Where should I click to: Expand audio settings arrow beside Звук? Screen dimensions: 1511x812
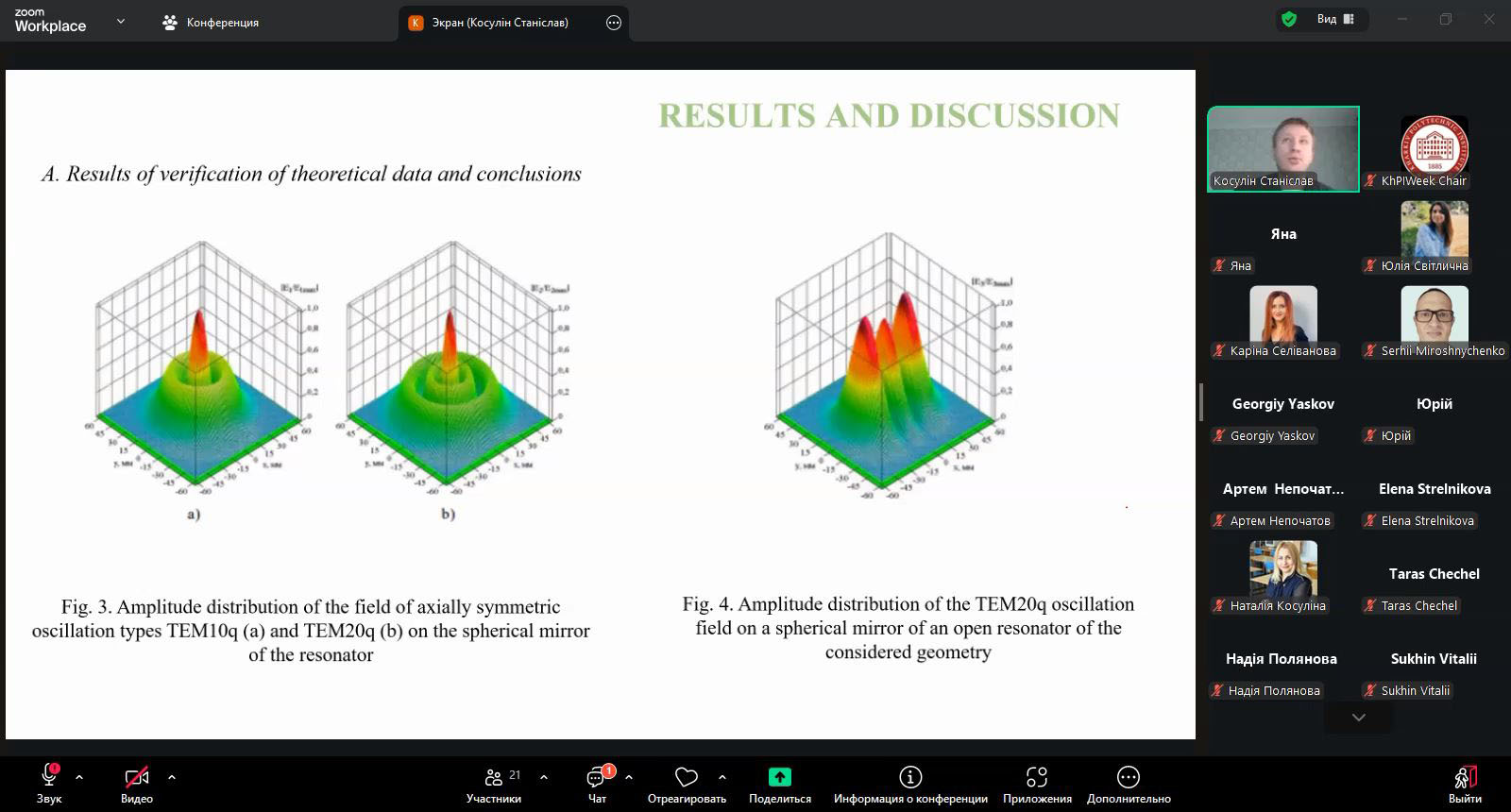click(79, 777)
